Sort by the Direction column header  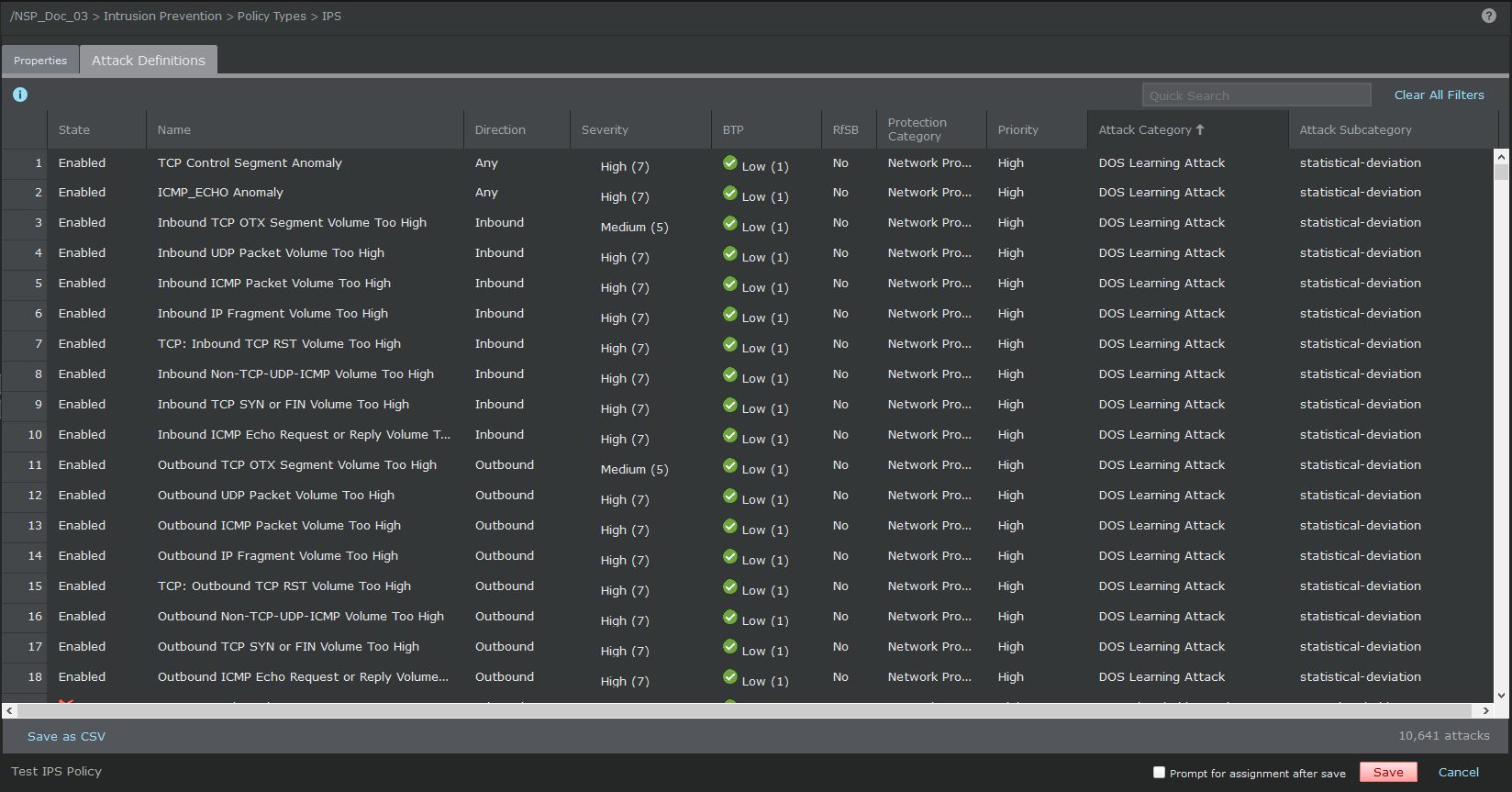(517, 129)
